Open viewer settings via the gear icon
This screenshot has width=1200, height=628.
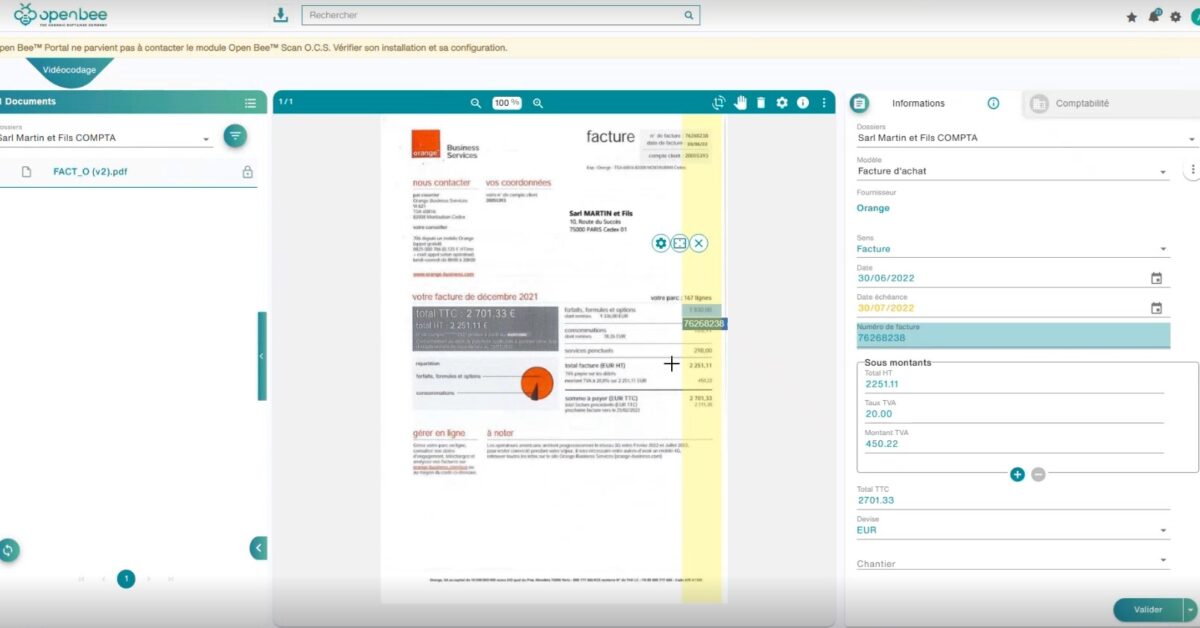(782, 102)
